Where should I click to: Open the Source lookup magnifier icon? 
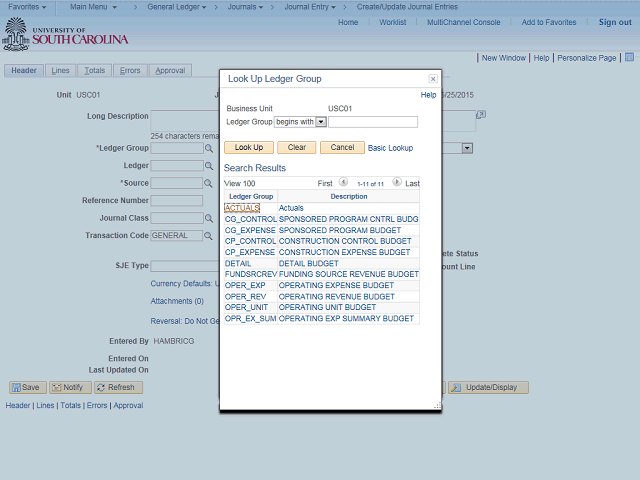click(x=208, y=183)
